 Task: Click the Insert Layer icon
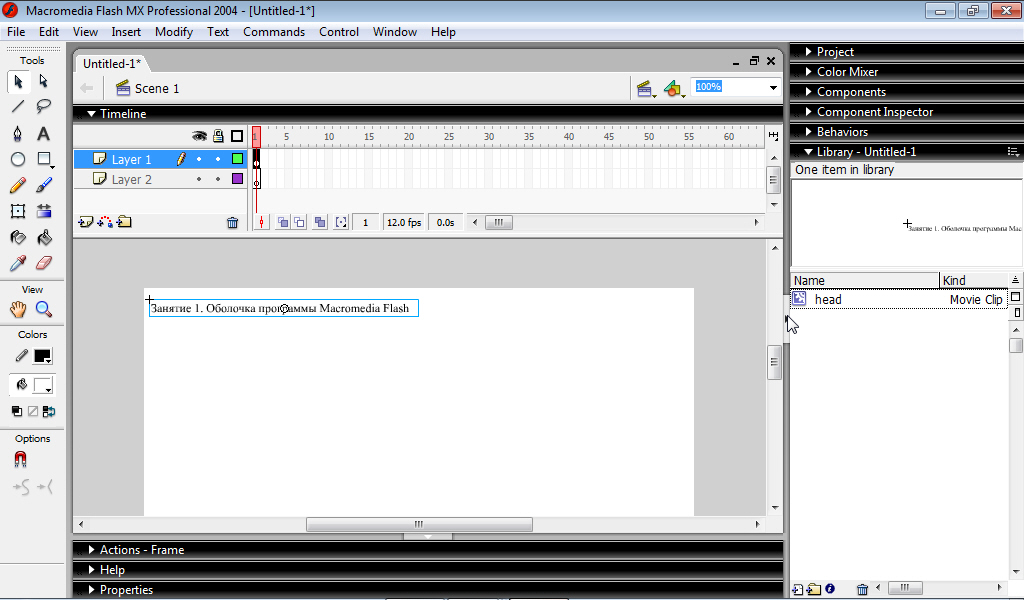pos(86,223)
